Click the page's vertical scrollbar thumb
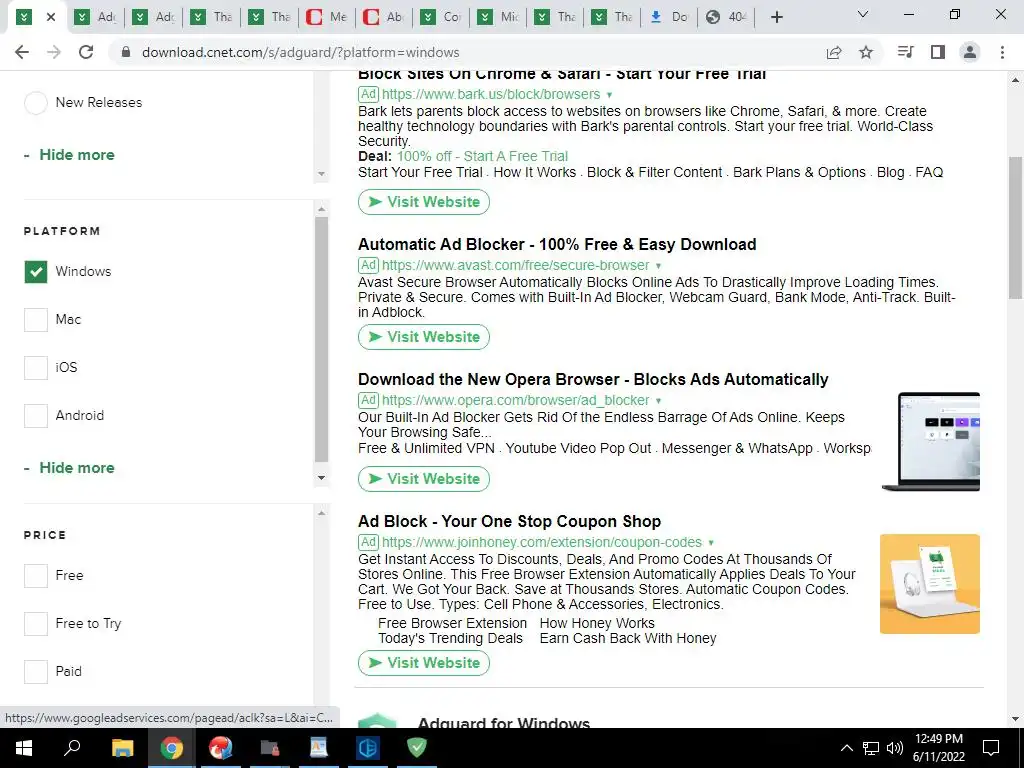 (1016, 227)
